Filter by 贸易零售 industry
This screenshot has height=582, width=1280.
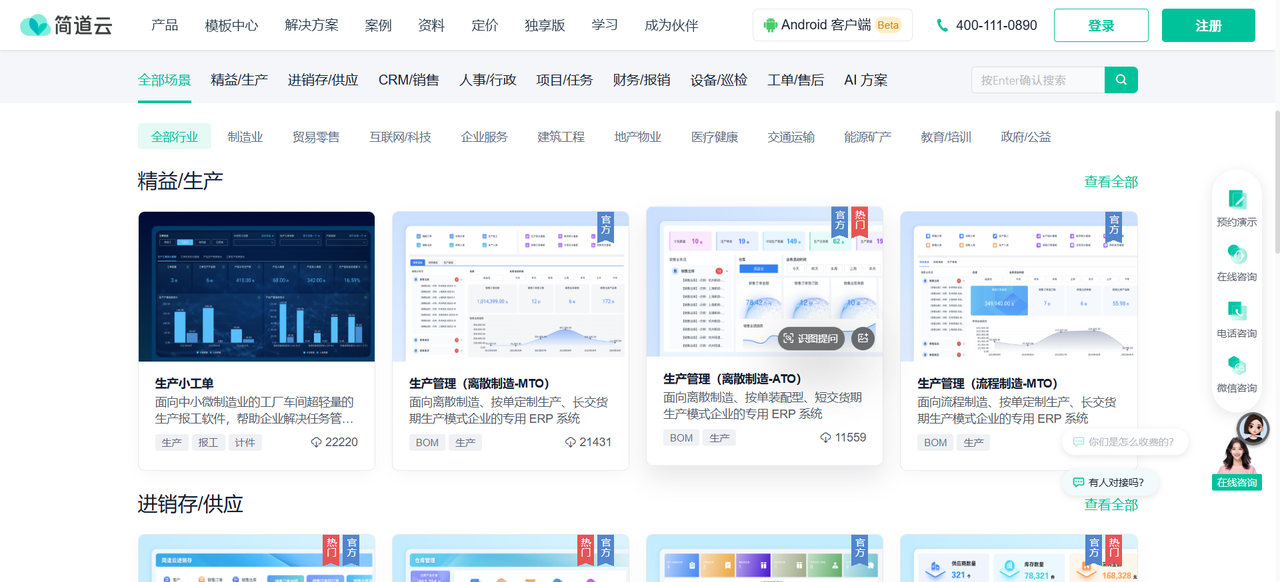point(316,137)
